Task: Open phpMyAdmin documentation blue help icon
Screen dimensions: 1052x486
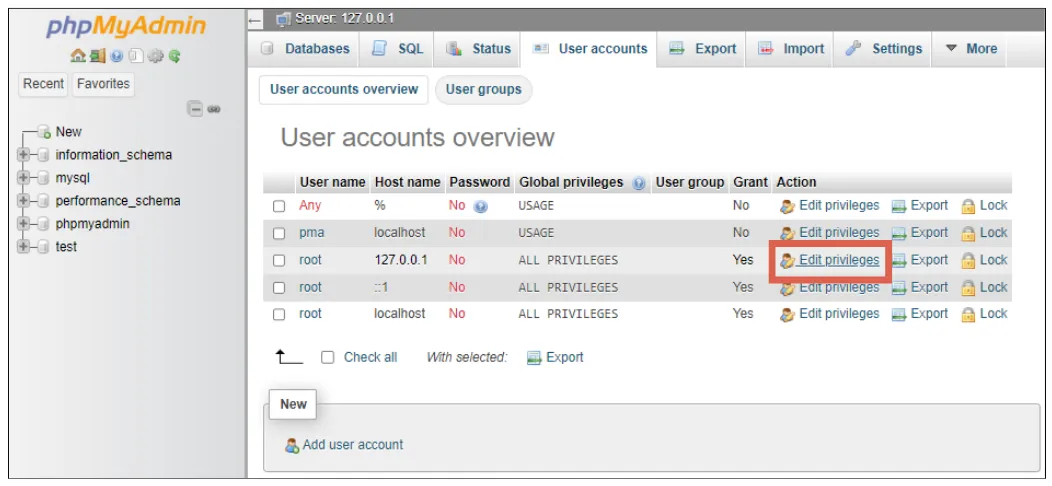Action: tap(117, 57)
